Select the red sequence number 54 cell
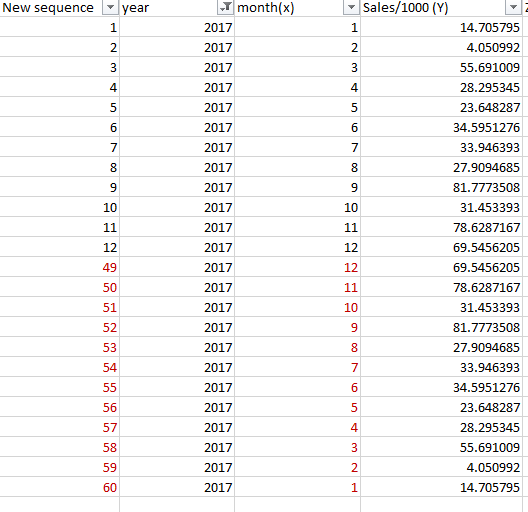Viewport: 528px width, 512px height. [60, 367]
